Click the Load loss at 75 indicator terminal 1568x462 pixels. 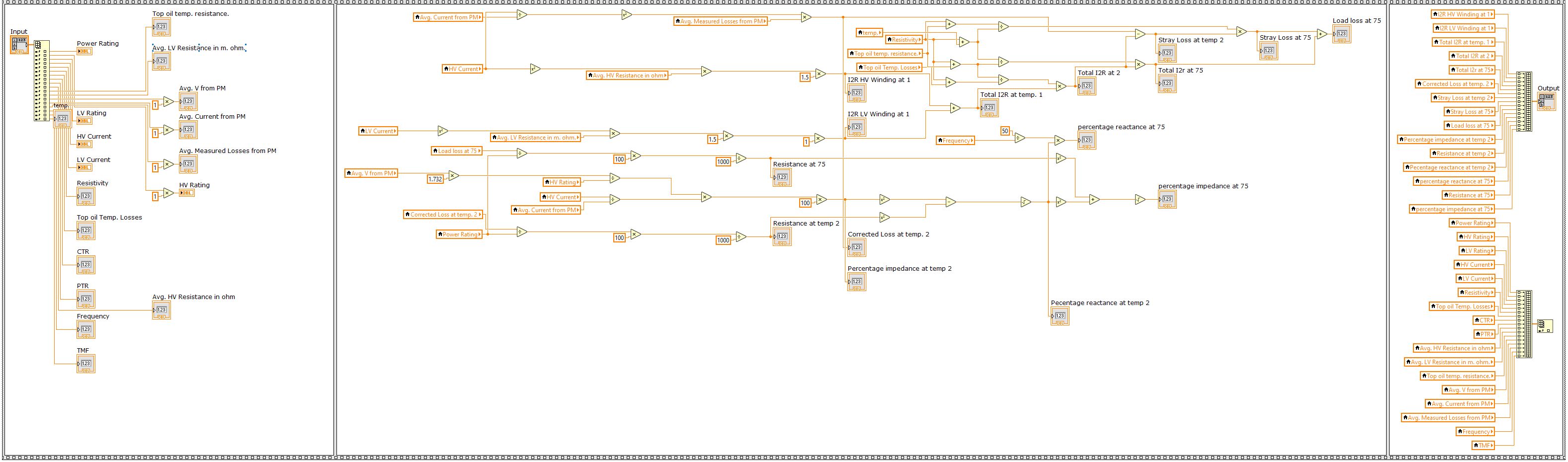pos(1341,34)
